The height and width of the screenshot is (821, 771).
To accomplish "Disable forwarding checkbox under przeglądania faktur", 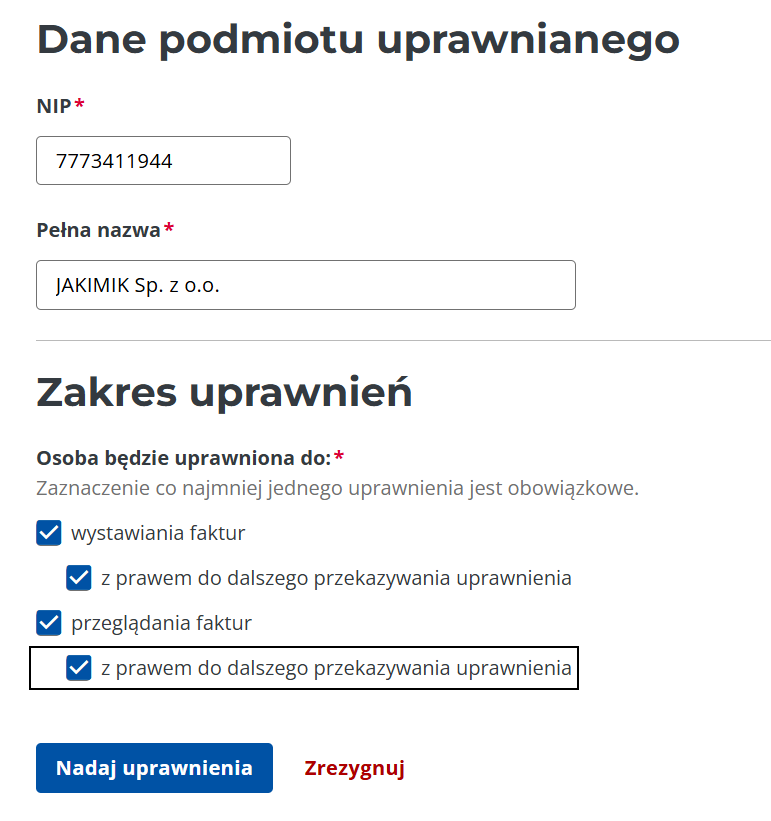I will 79,668.
